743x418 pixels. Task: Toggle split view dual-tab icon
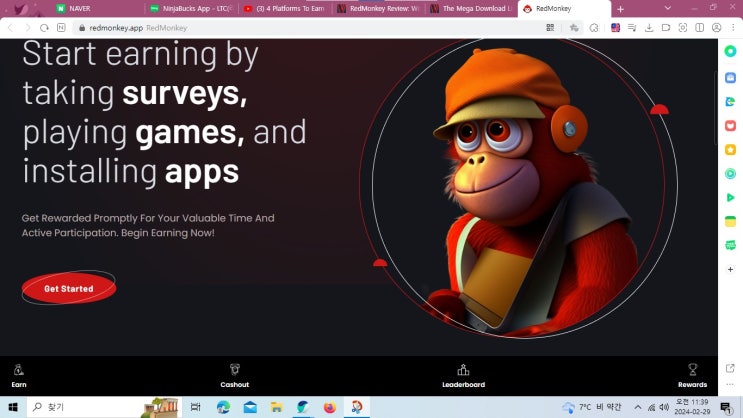tap(699, 28)
